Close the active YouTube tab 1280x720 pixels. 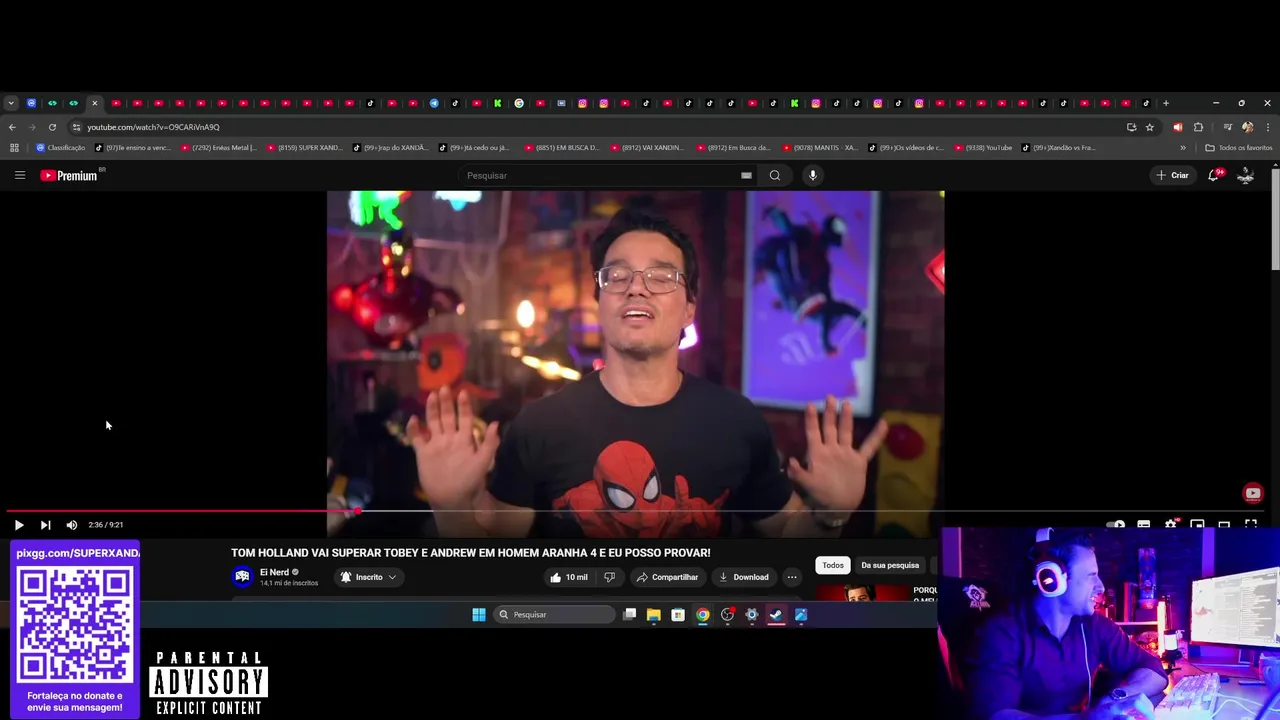(x=94, y=103)
